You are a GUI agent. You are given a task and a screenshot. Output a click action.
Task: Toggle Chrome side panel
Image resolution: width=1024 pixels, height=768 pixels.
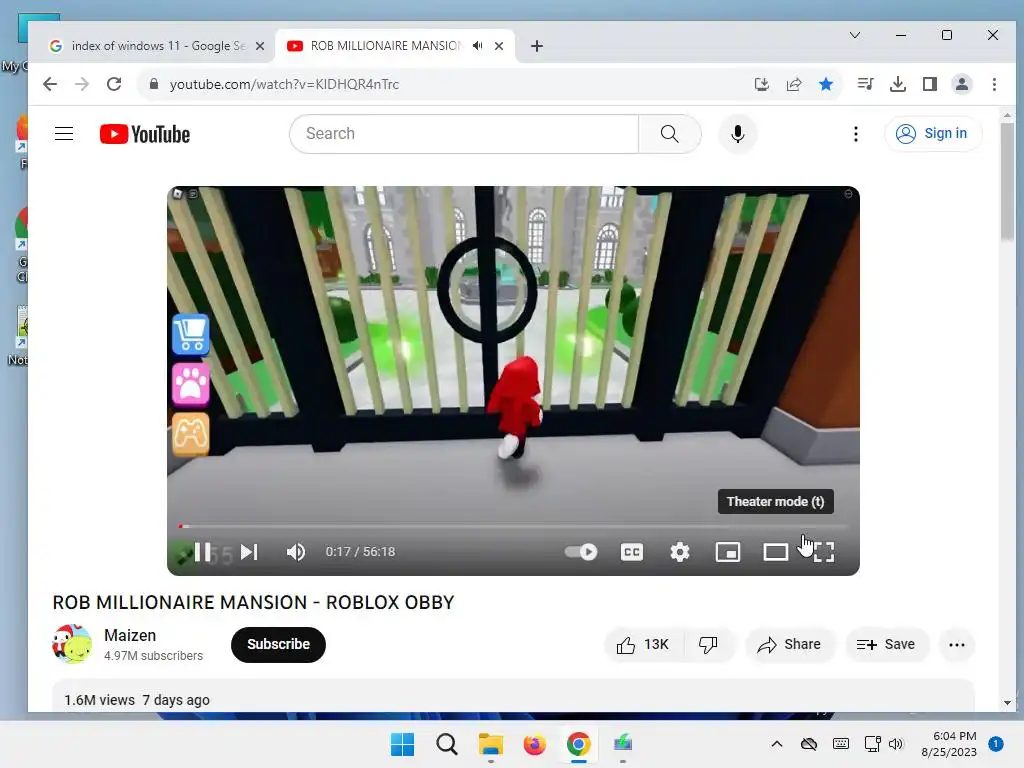coord(930,84)
